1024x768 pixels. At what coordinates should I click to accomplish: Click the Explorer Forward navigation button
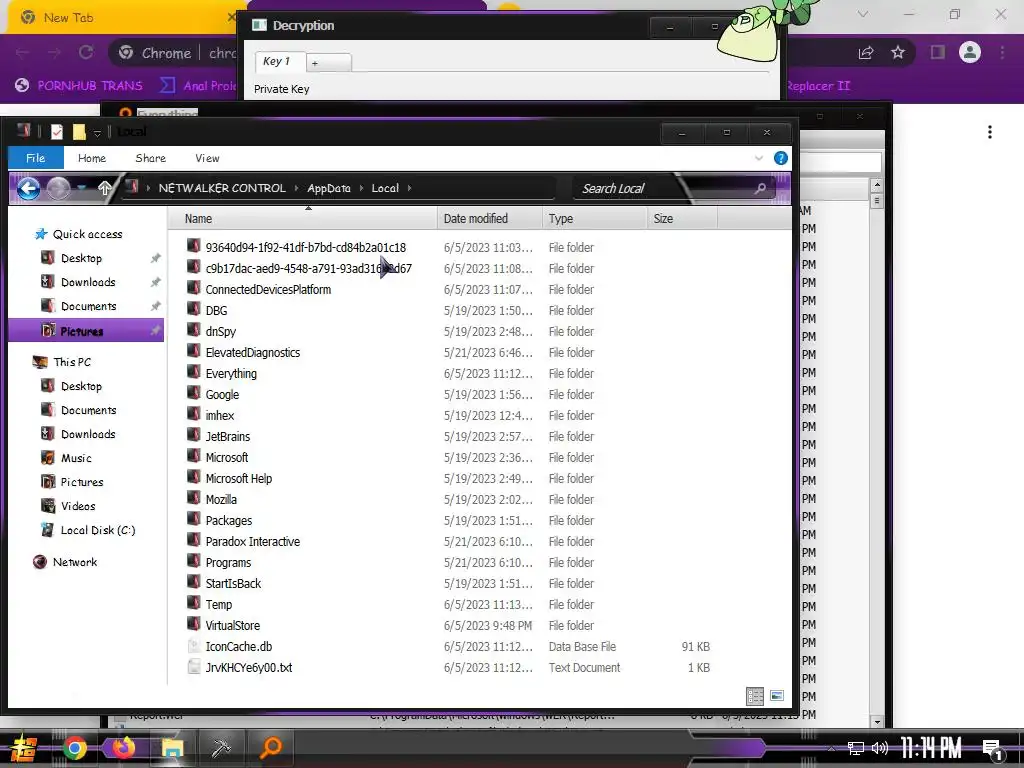[58, 188]
